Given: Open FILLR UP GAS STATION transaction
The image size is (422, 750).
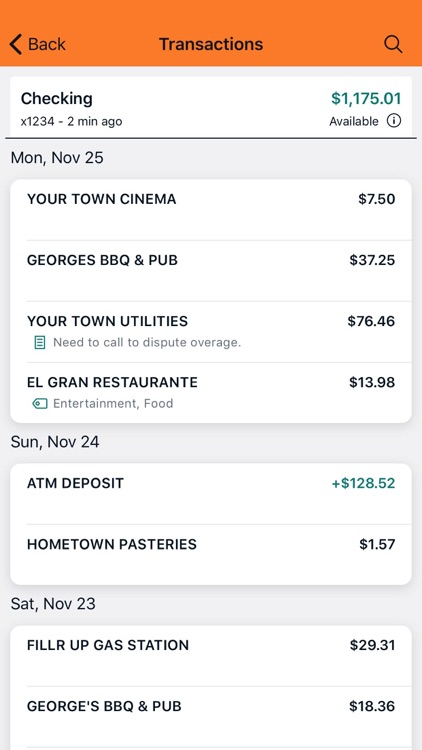Looking at the screenshot, I should click(x=211, y=656).
